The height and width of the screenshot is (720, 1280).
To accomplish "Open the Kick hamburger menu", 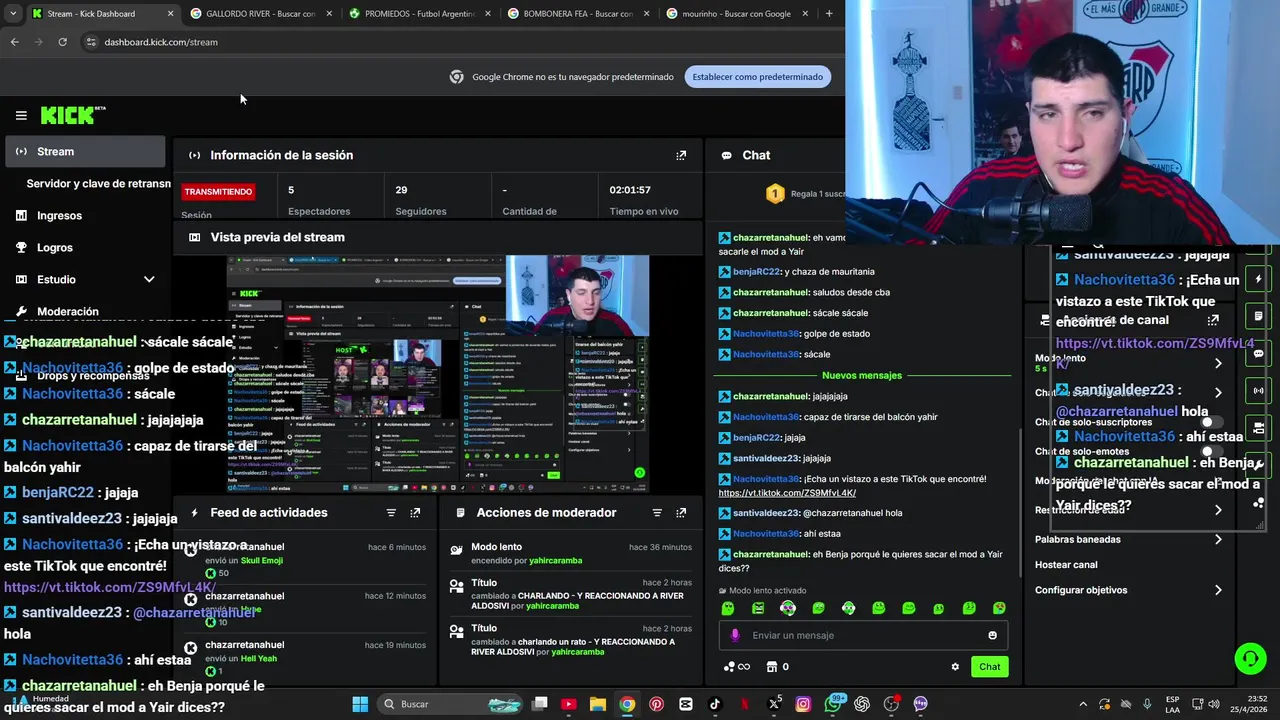I will click(x=21, y=116).
